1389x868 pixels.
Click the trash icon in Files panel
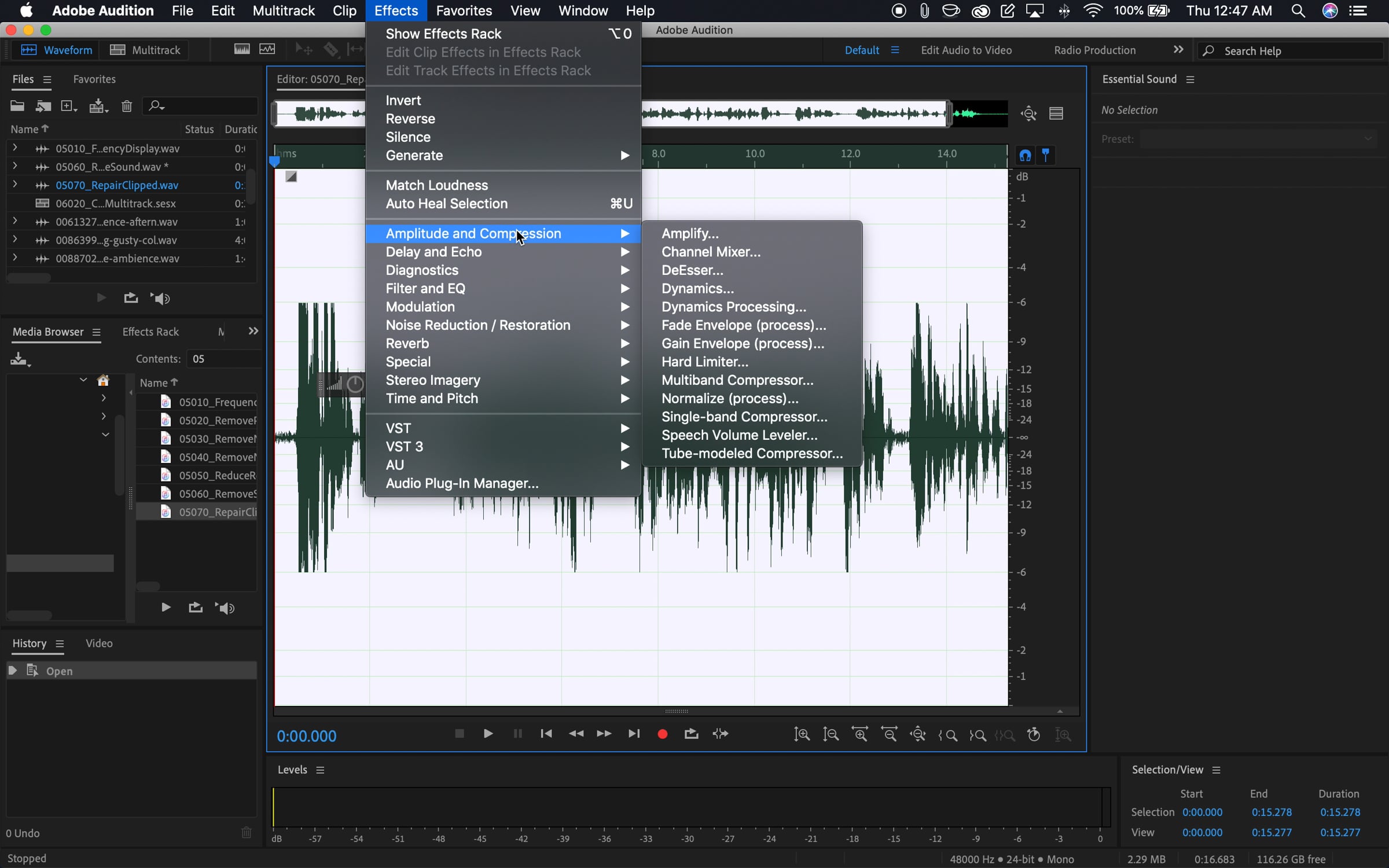pyautogui.click(x=127, y=106)
